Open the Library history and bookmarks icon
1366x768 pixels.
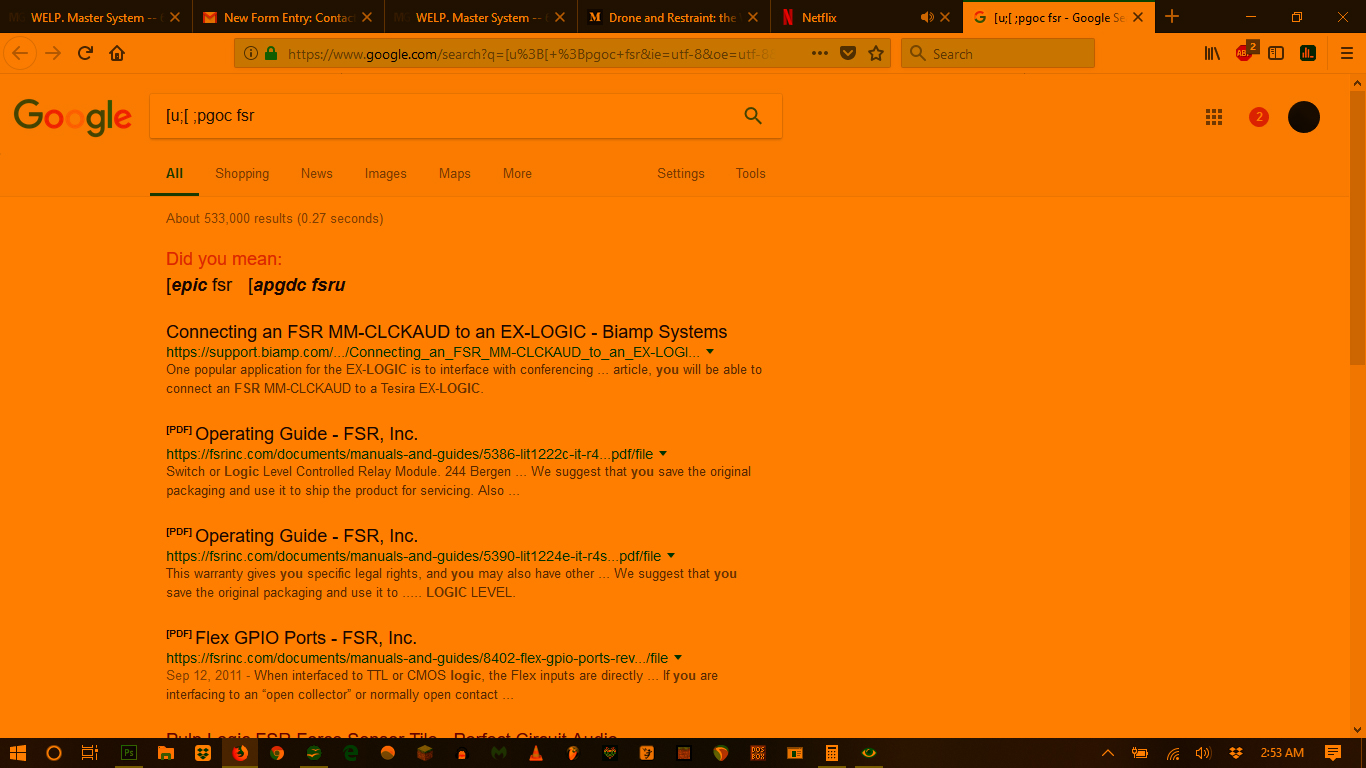[x=1212, y=54]
